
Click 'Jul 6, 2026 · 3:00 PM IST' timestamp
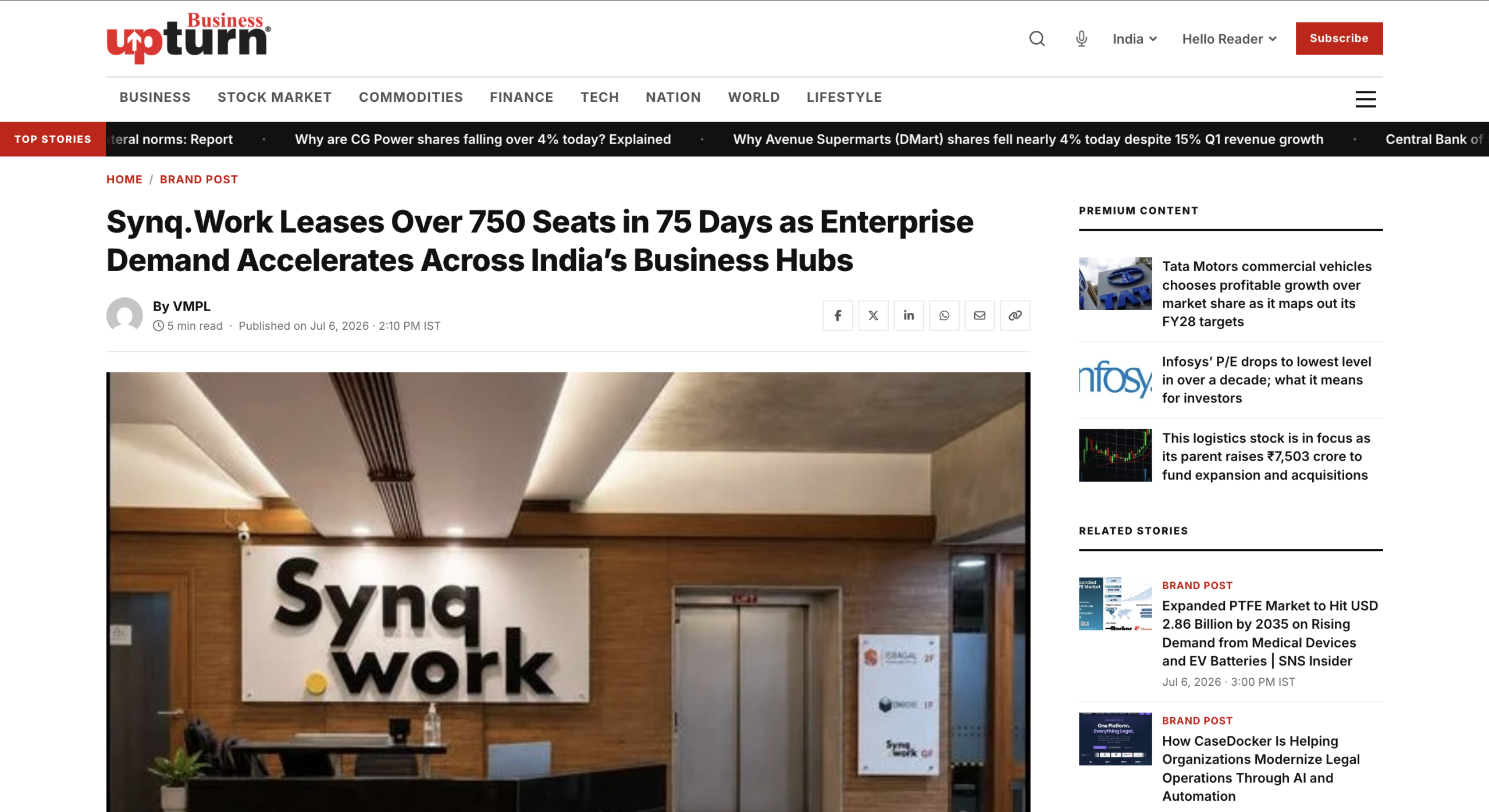click(1228, 682)
